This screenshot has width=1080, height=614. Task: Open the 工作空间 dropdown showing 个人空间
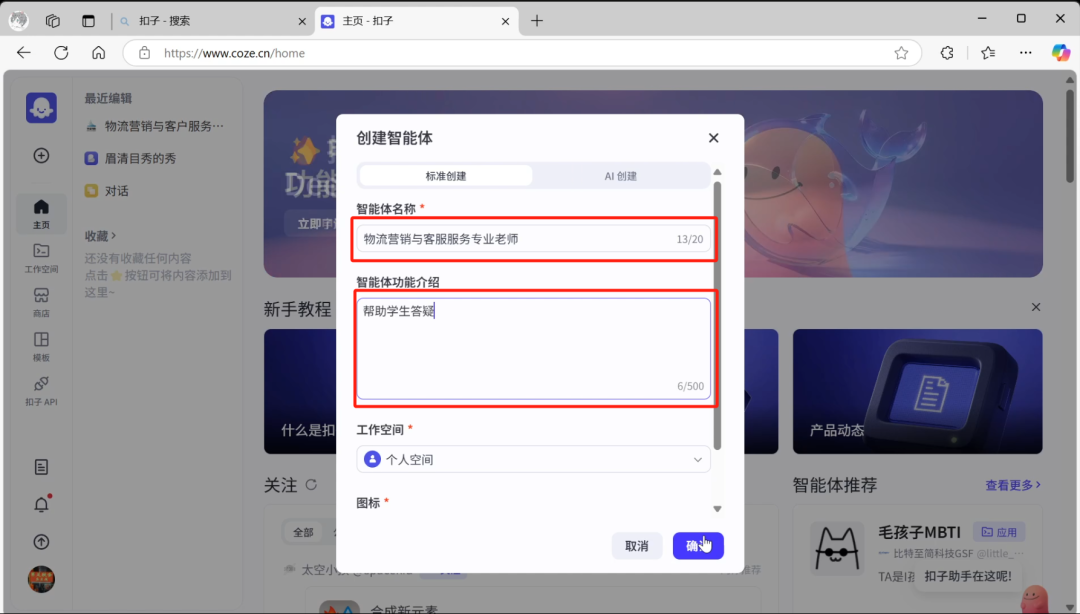click(533, 459)
